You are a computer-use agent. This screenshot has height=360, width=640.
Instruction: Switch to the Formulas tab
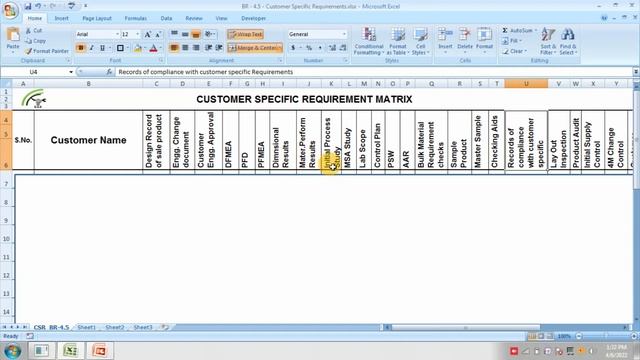136,18
